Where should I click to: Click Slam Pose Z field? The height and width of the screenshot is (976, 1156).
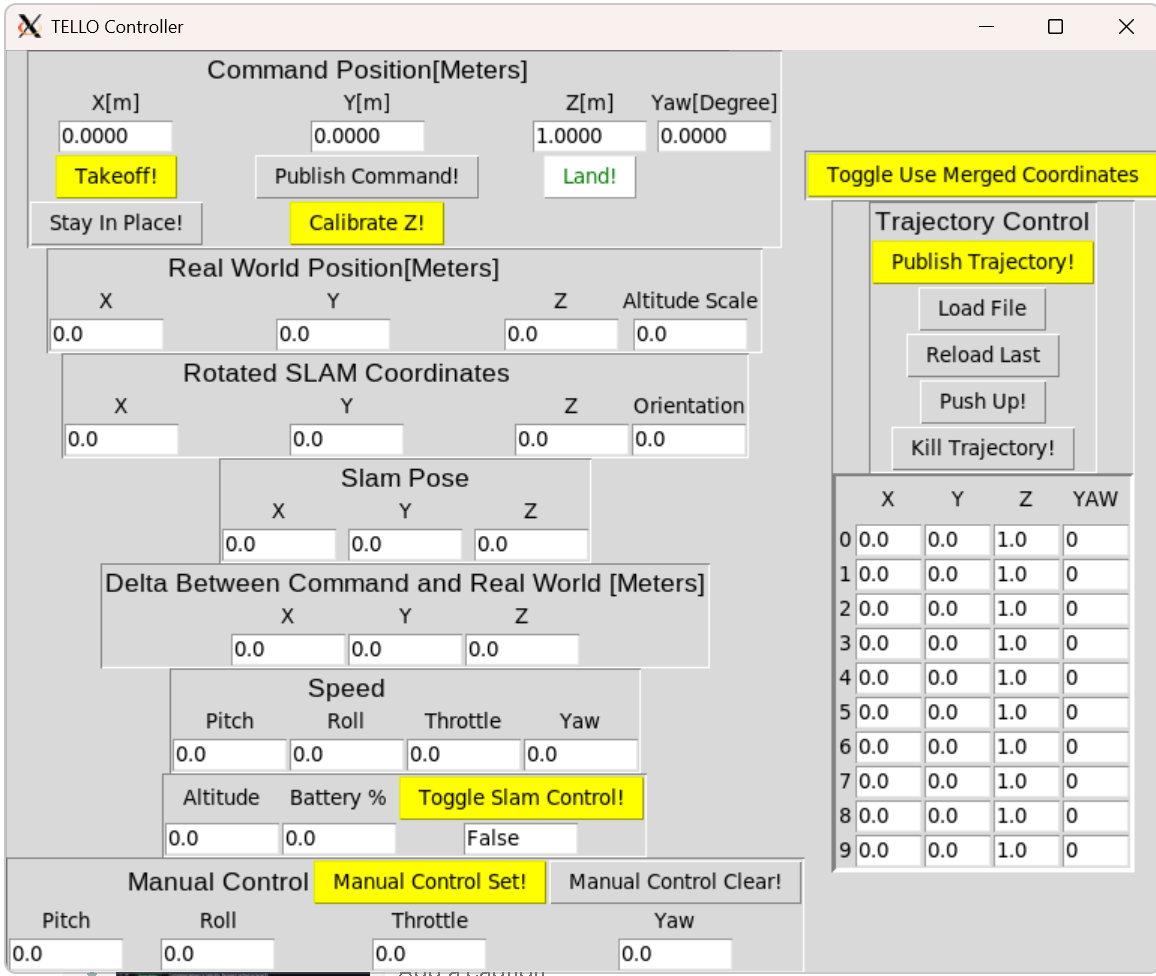click(531, 544)
